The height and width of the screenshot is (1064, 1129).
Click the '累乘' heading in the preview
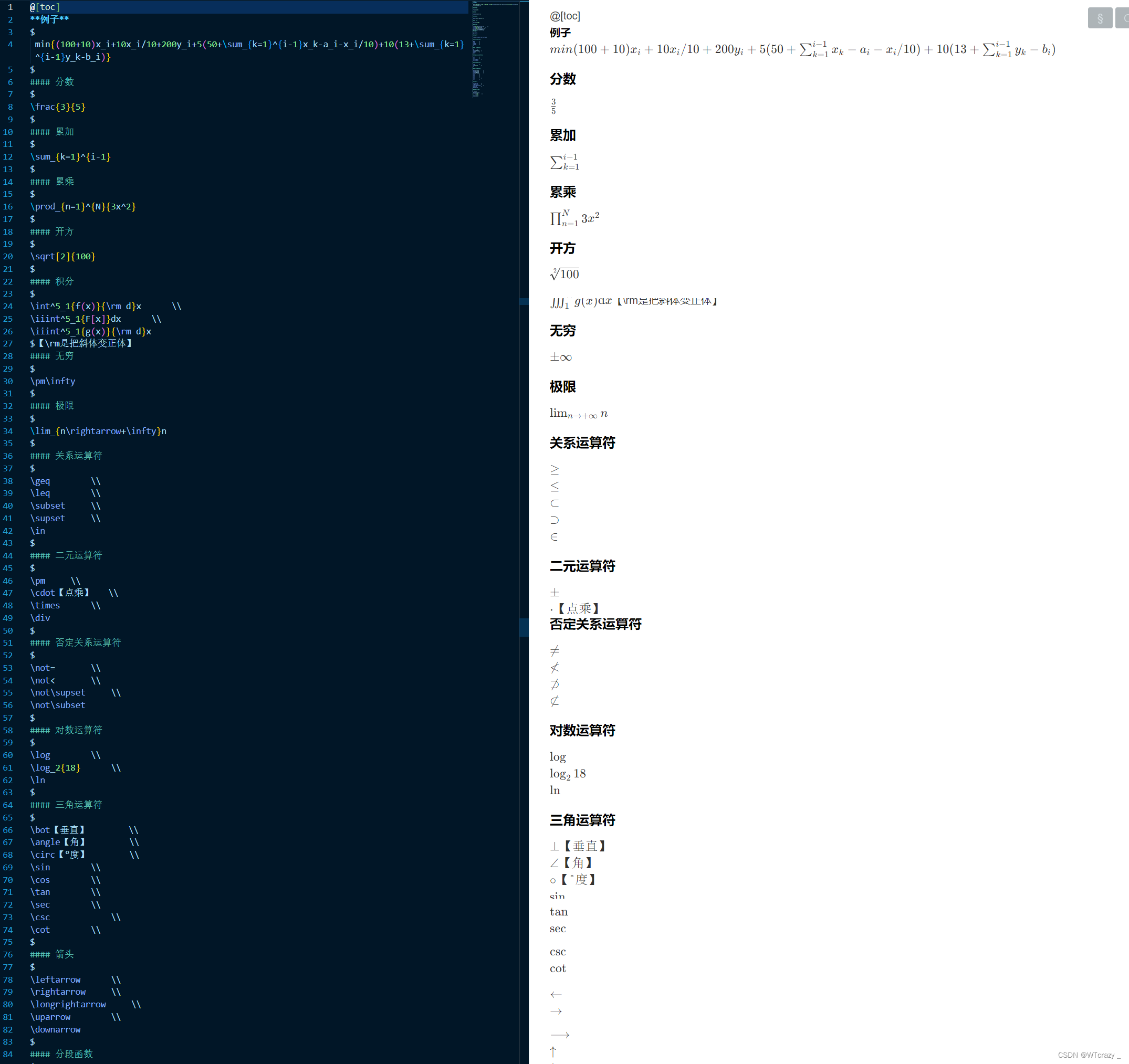coord(563,192)
